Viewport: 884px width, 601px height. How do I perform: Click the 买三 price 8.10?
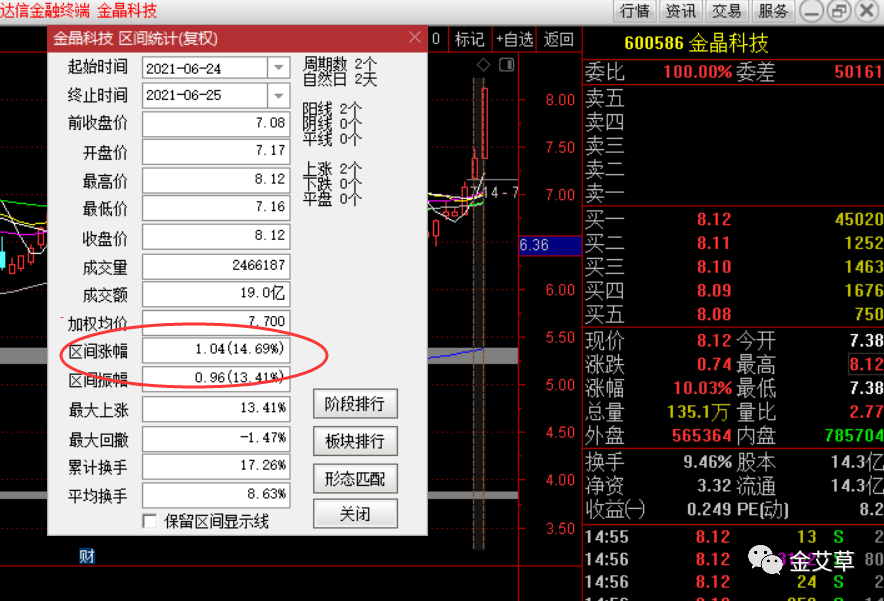[x=714, y=267]
